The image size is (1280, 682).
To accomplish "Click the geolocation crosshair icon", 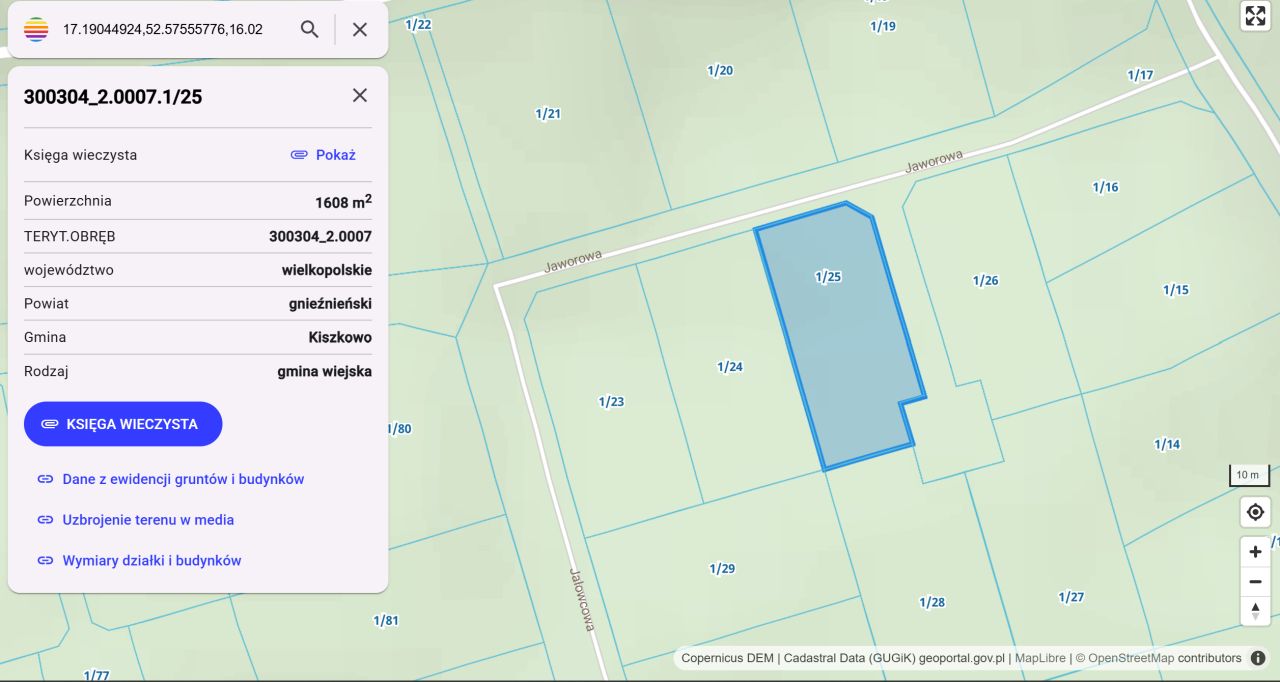I will point(1255,512).
